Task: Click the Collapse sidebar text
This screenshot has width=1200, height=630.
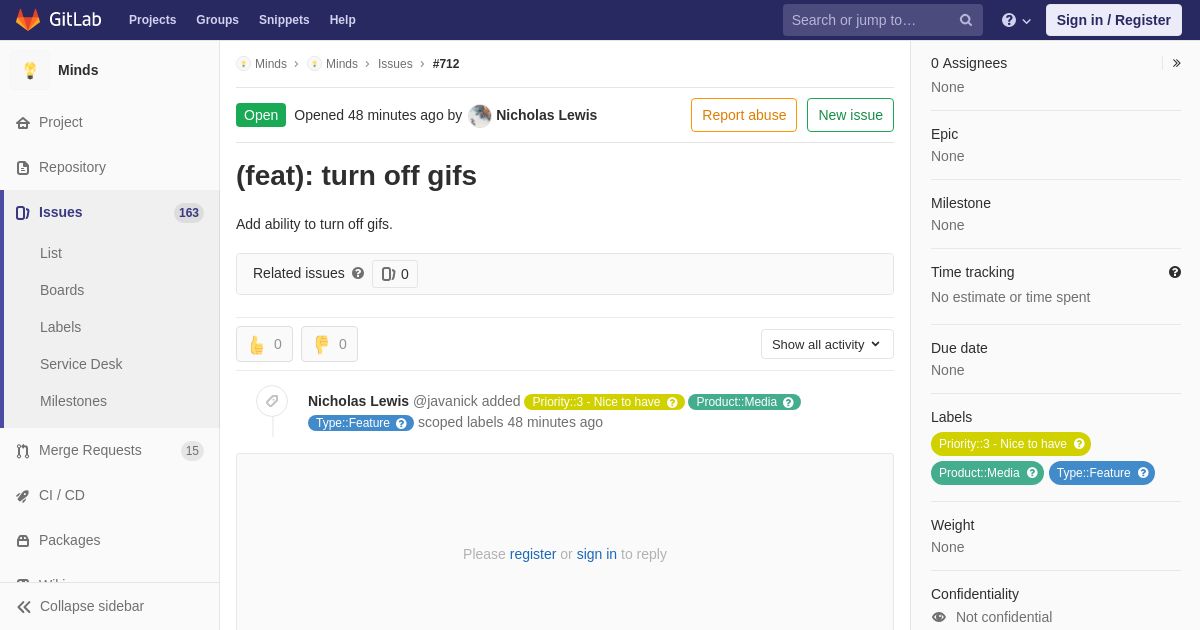Action: click(x=92, y=606)
